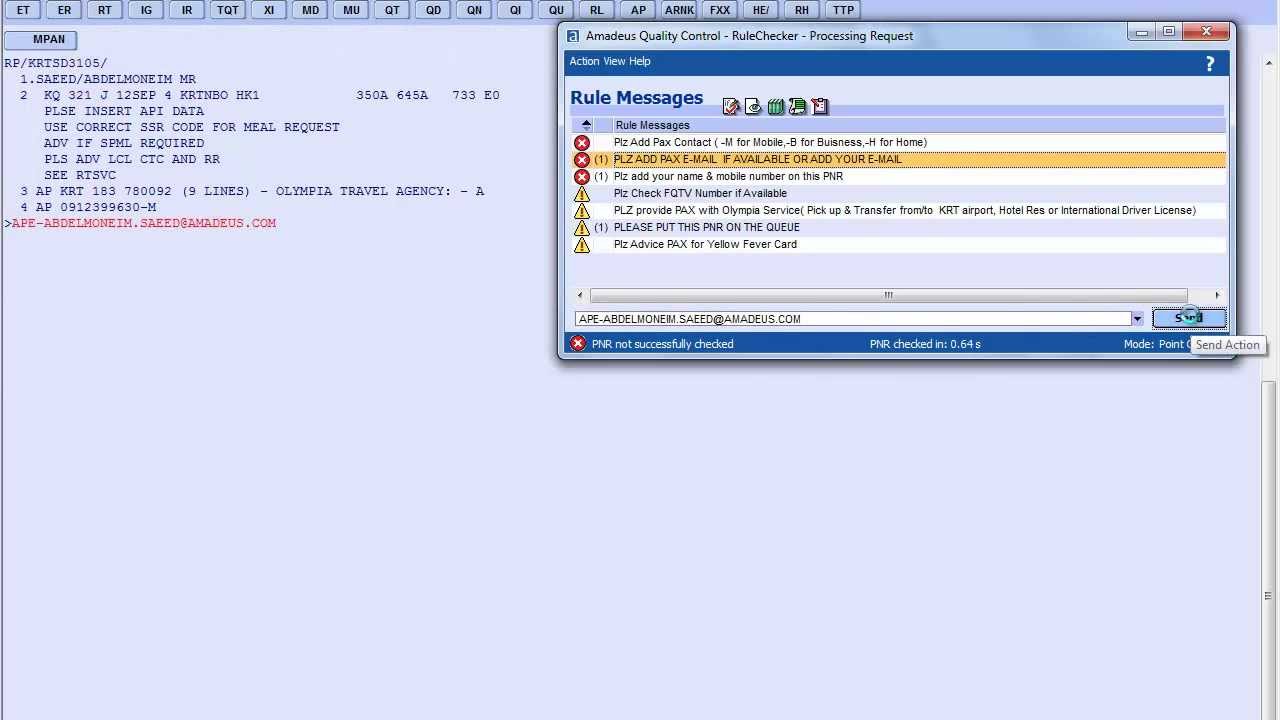
Task: Click the HE/ quick command button
Action: point(761,10)
